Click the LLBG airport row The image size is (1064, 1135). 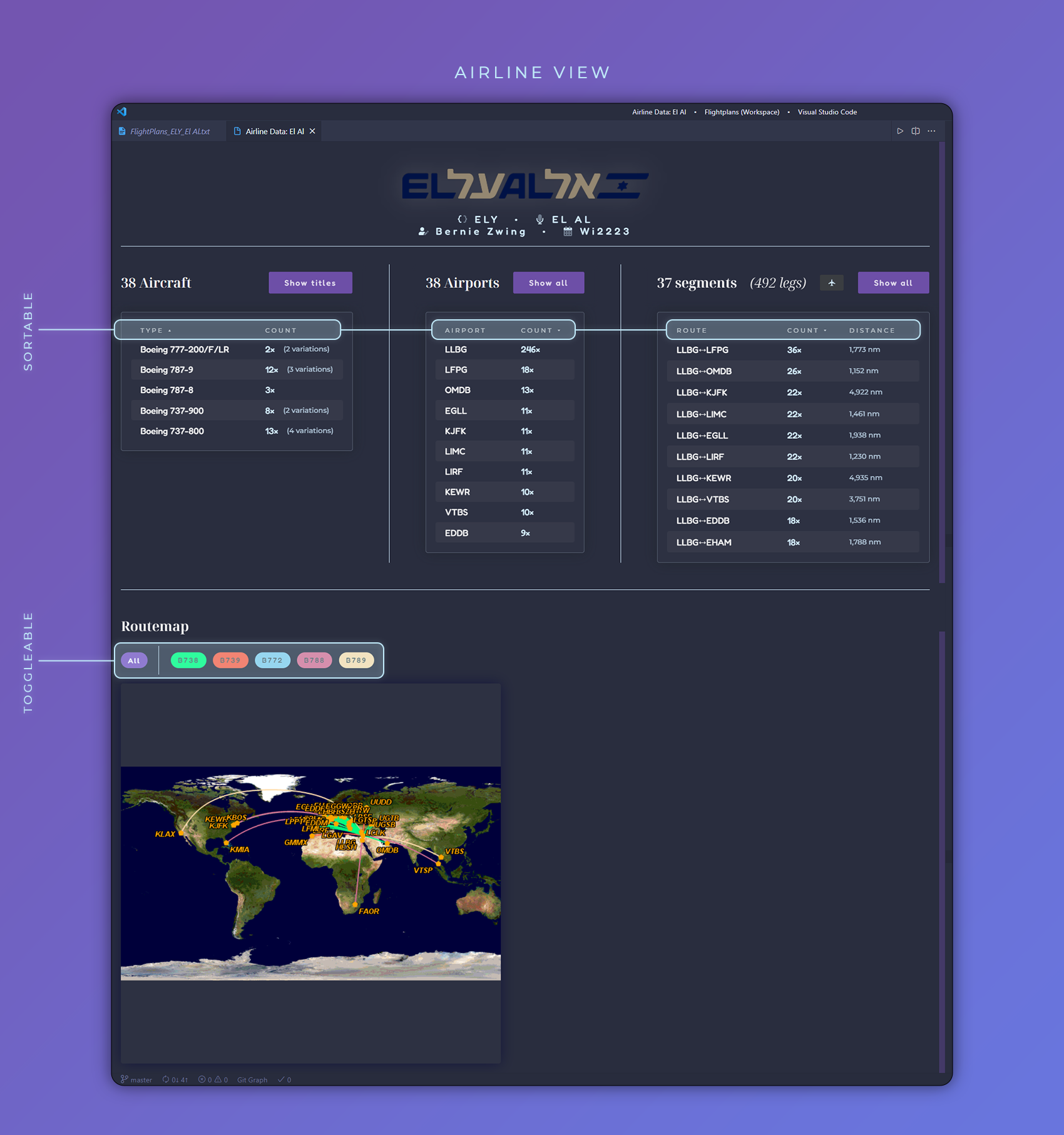point(504,349)
